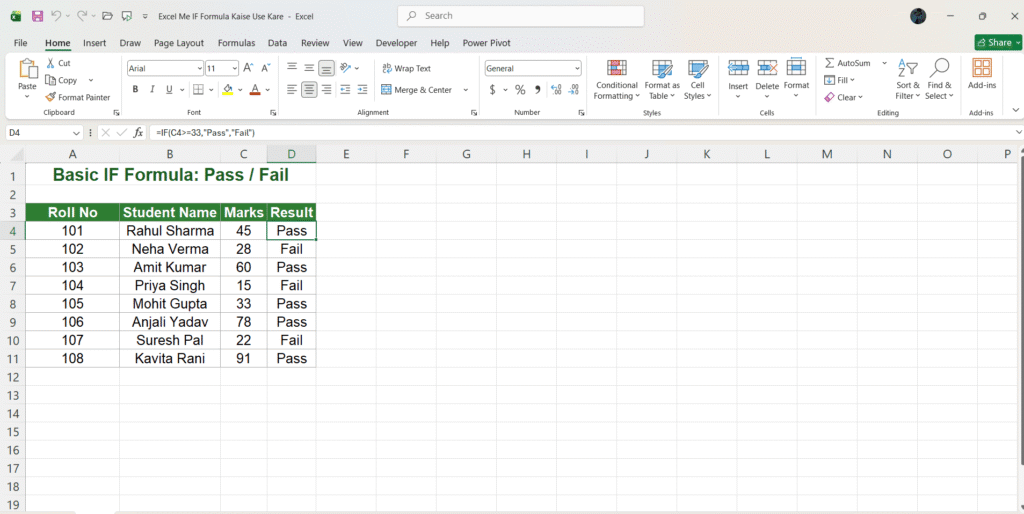Click the Delete cells icon
The image size is (1024, 514).
(767, 68)
